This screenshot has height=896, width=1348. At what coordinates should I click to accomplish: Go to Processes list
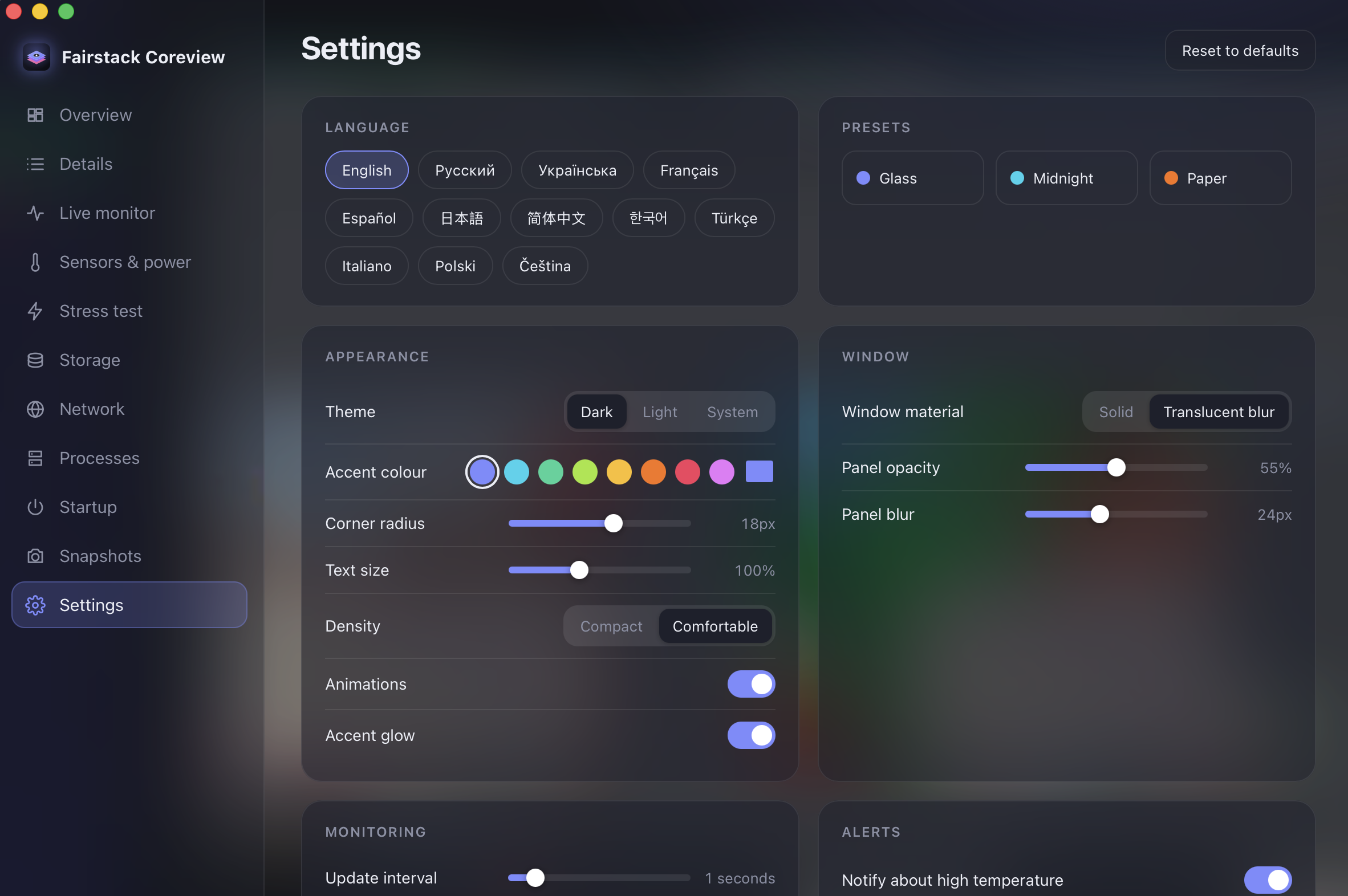(129, 458)
